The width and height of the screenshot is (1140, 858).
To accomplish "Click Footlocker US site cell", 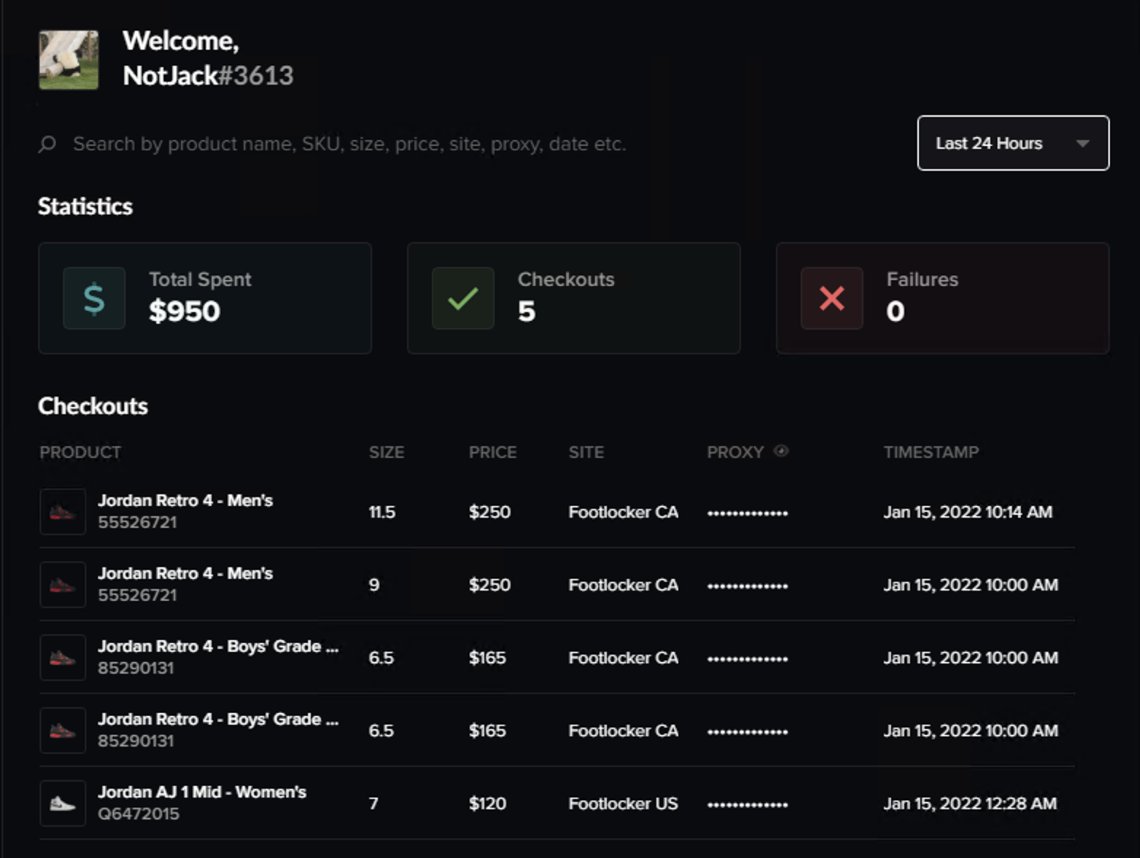I will pos(623,803).
